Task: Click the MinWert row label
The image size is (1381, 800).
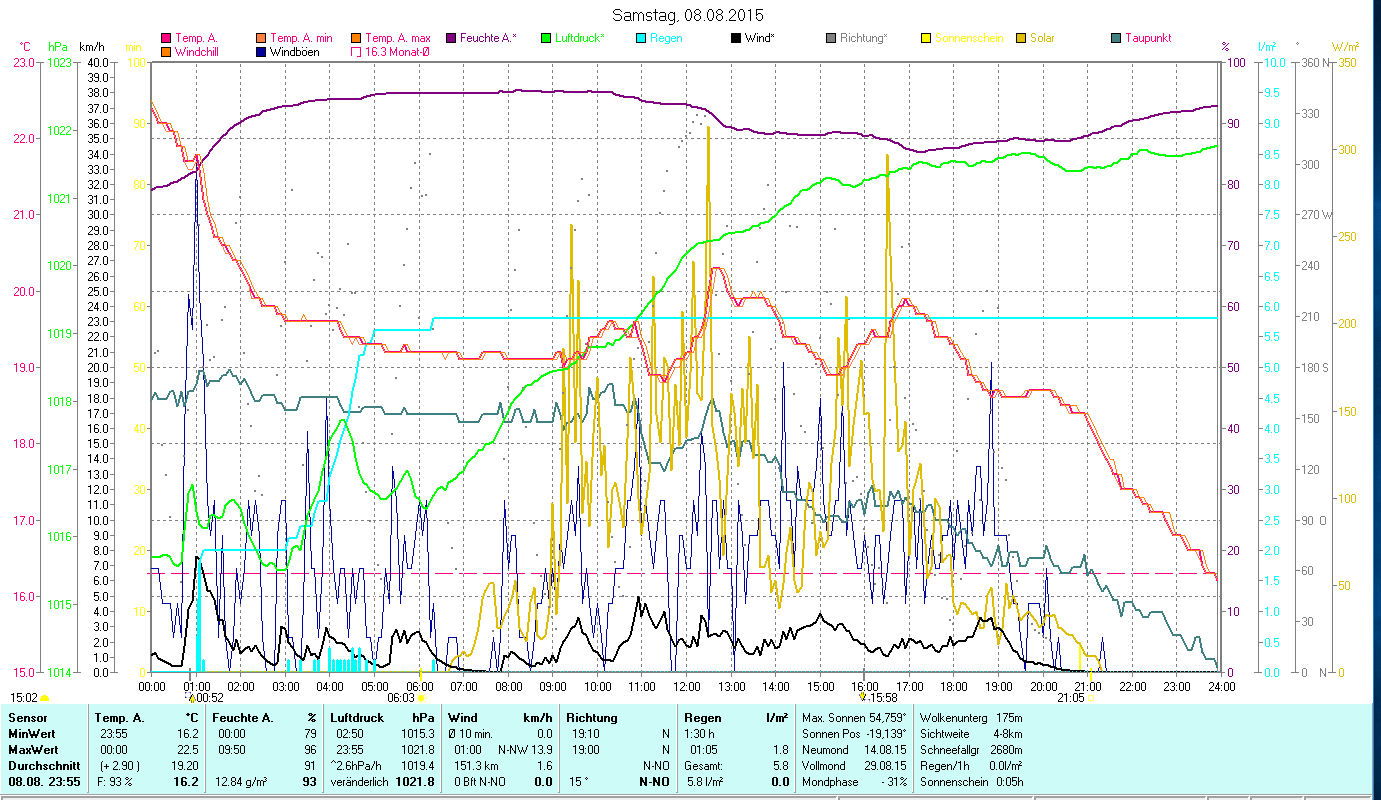Action: 33,733
